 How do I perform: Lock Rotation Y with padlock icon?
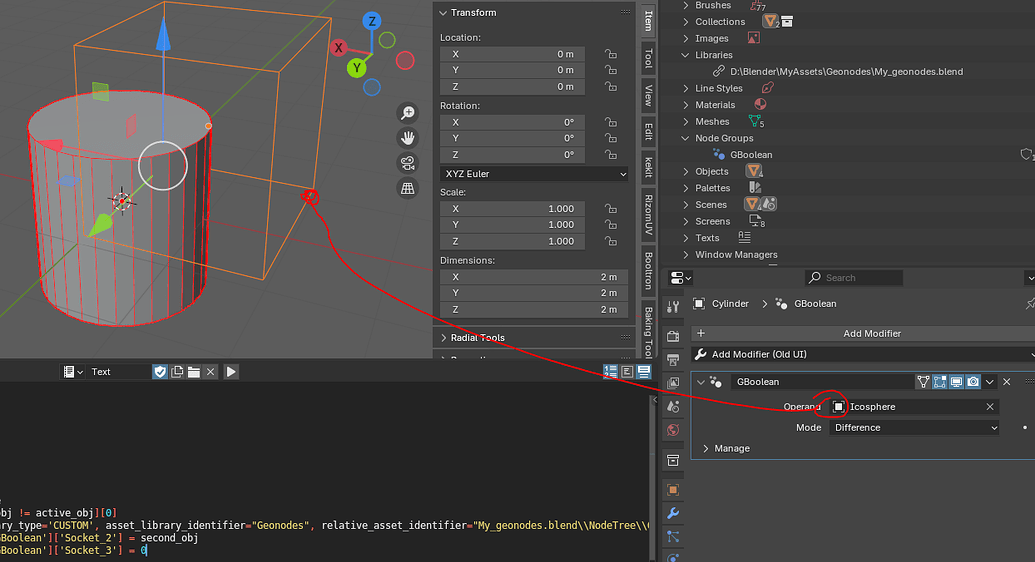pyautogui.click(x=611, y=139)
